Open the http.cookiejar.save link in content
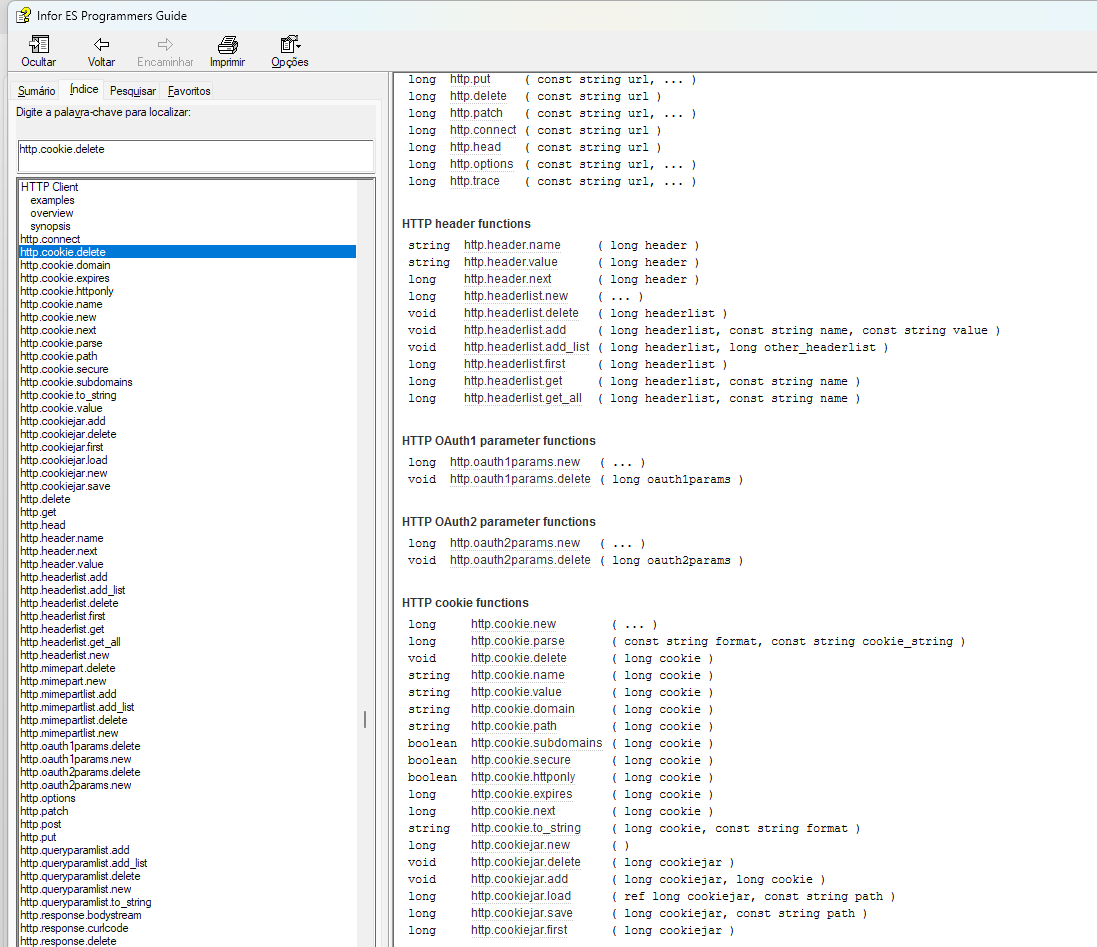This screenshot has height=947, width=1097. click(x=522, y=913)
